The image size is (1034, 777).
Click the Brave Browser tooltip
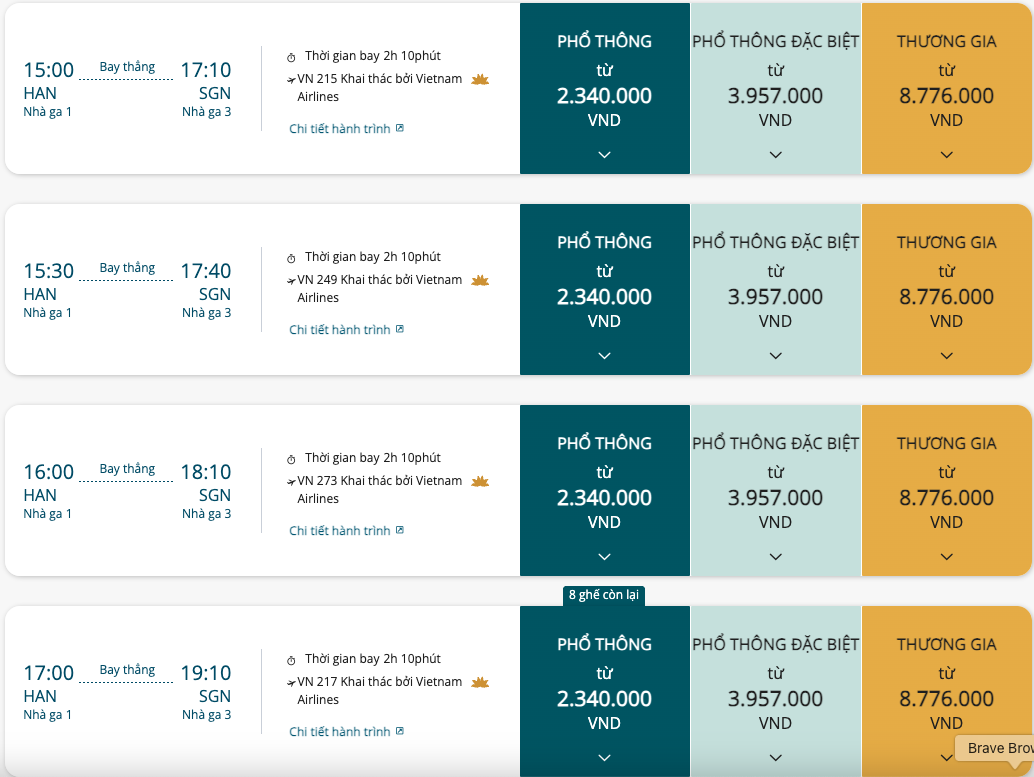[x=994, y=749]
